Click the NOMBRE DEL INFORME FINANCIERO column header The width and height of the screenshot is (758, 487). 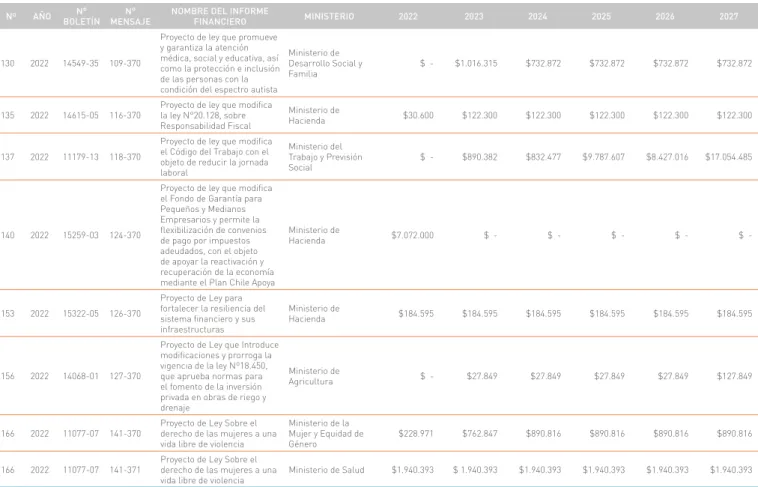(x=220, y=16)
